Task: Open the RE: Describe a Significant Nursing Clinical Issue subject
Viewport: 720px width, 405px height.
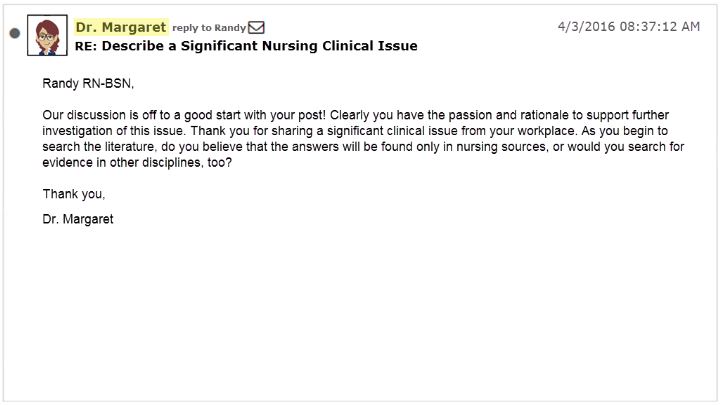Action: point(246,46)
